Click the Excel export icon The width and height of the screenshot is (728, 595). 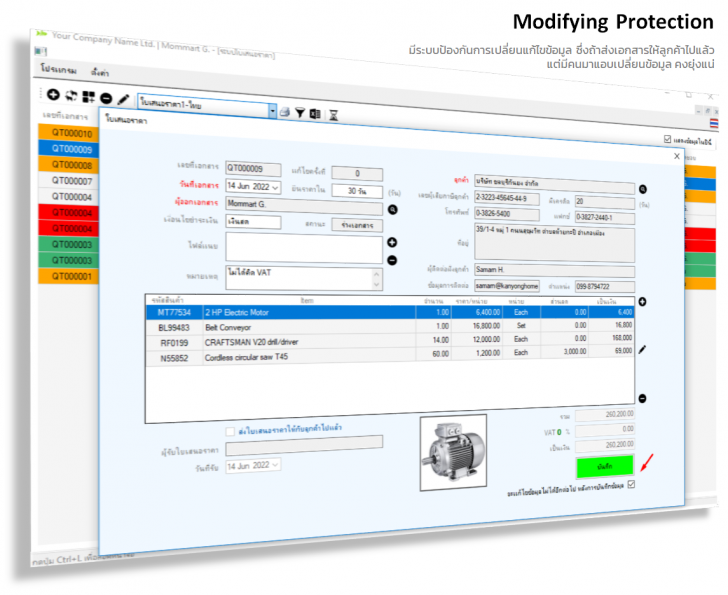coord(315,114)
